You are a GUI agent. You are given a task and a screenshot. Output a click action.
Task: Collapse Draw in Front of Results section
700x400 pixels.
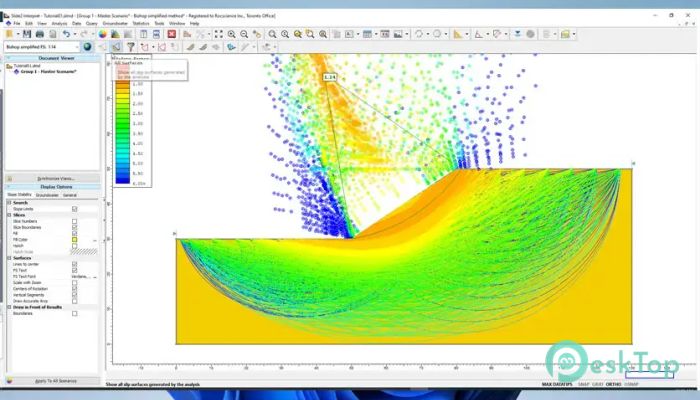tap(9, 307)
